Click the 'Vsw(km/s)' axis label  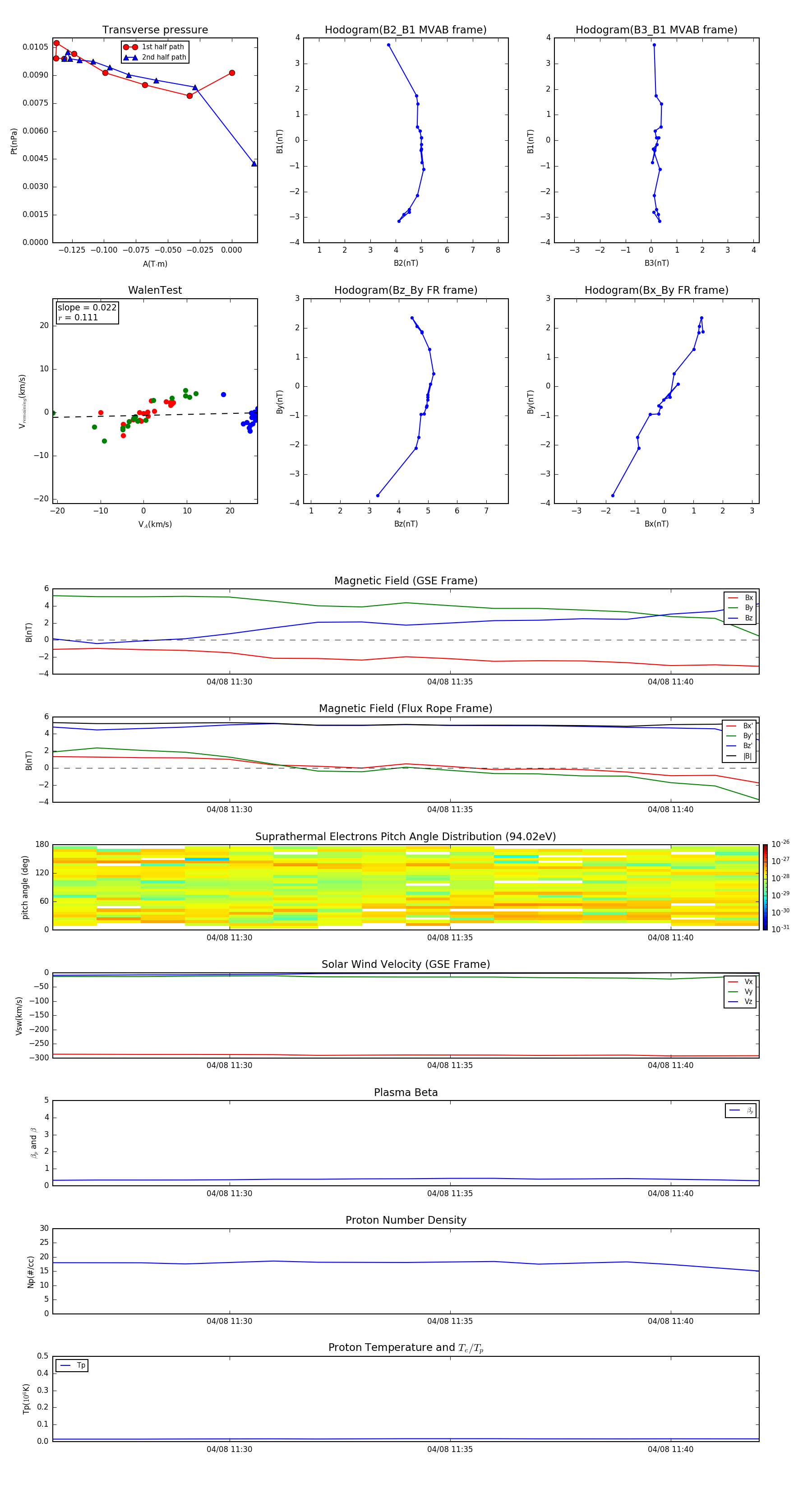coord(19,1016)
